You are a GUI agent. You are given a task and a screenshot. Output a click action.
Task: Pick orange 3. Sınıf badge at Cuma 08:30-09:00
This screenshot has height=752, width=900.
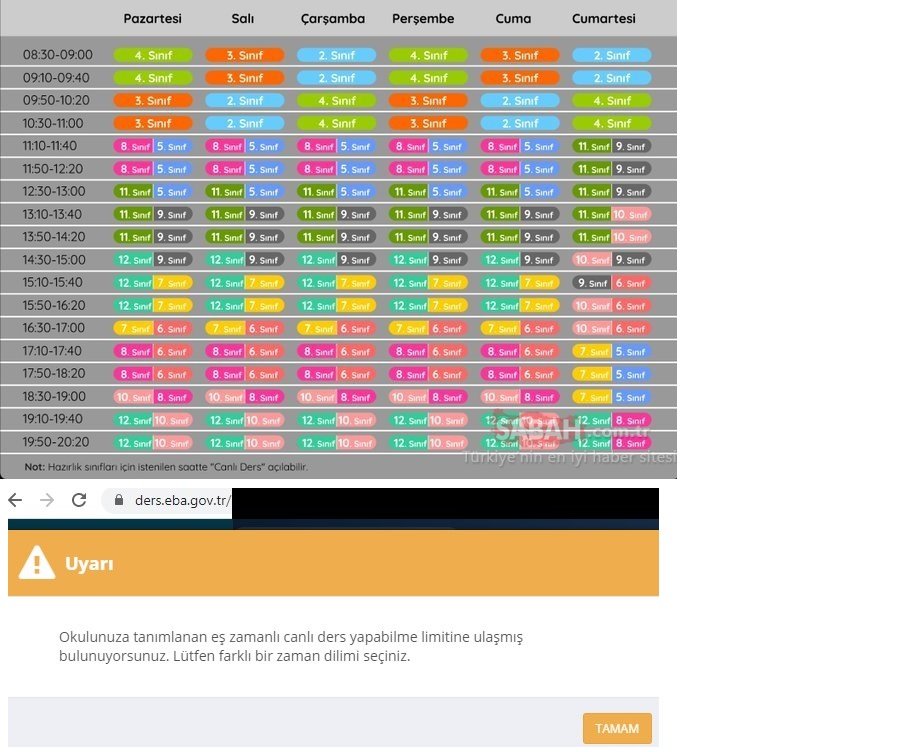[520, 56]
